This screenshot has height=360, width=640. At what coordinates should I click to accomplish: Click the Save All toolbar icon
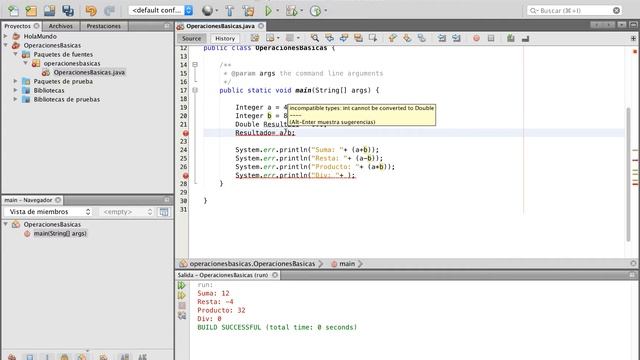(x=68, y=10)
